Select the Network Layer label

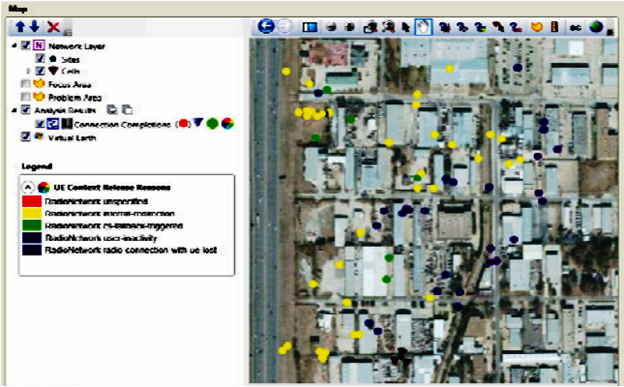click(77, 46)
